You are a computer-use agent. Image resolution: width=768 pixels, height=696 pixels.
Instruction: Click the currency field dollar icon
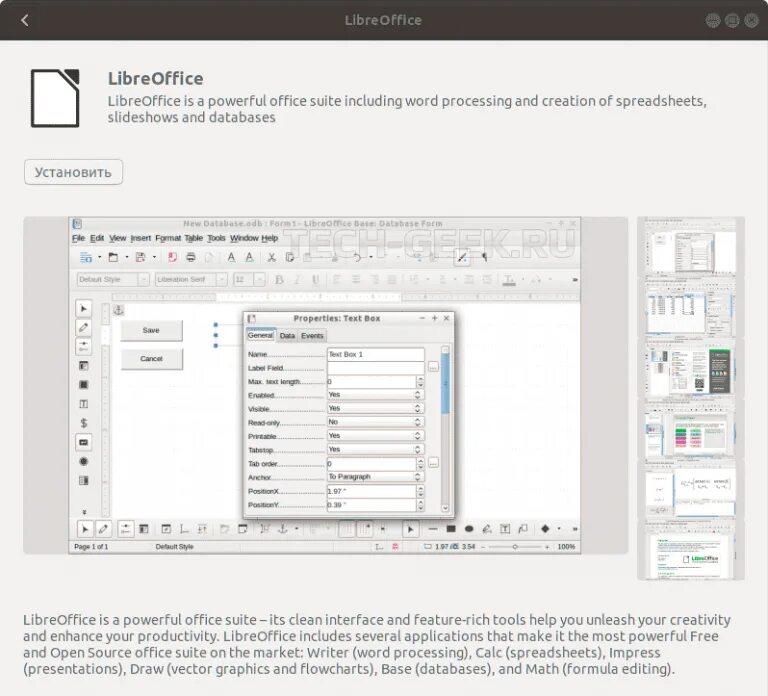[x=84, y=423]
